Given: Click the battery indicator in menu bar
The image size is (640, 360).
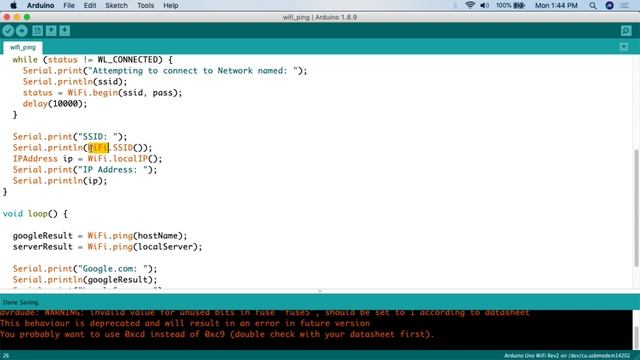Looking at the screenshot, I should pos(510,5).
